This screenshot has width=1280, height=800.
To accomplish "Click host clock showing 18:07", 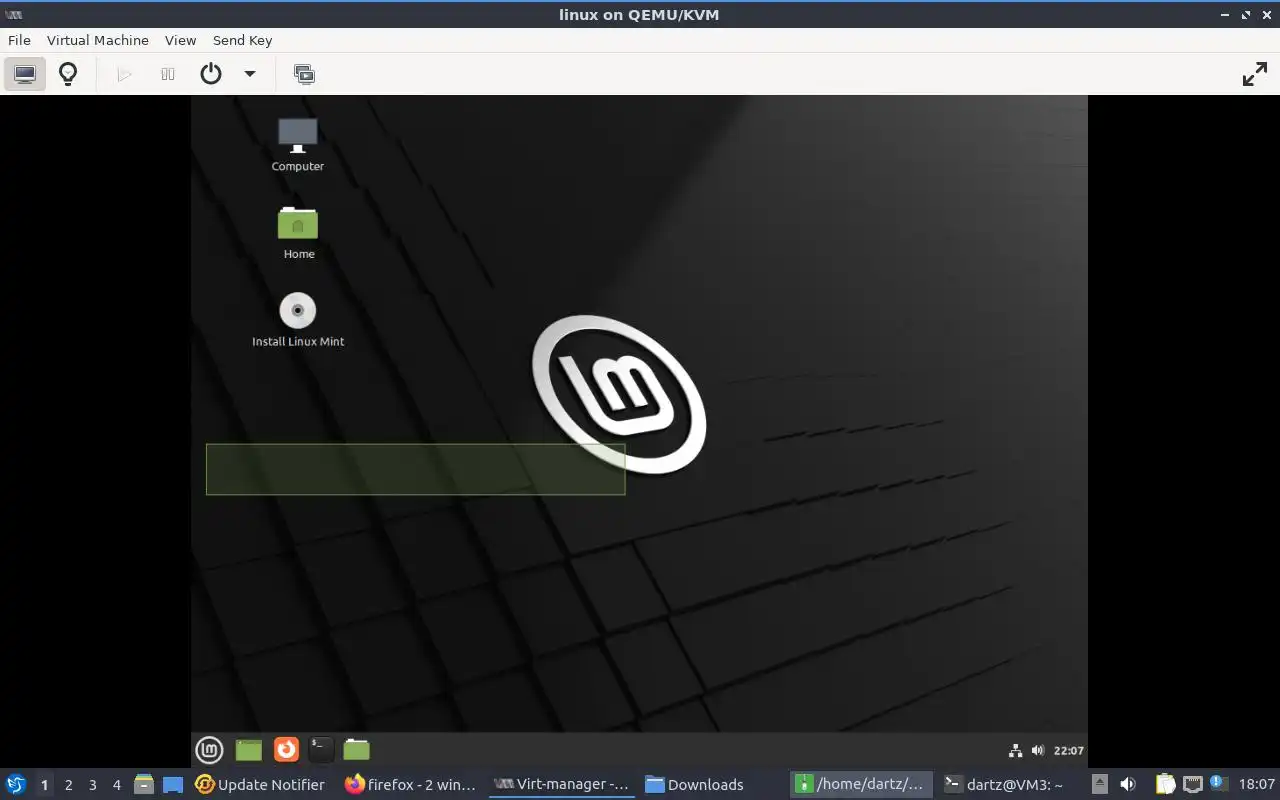I will (1257, 784).
